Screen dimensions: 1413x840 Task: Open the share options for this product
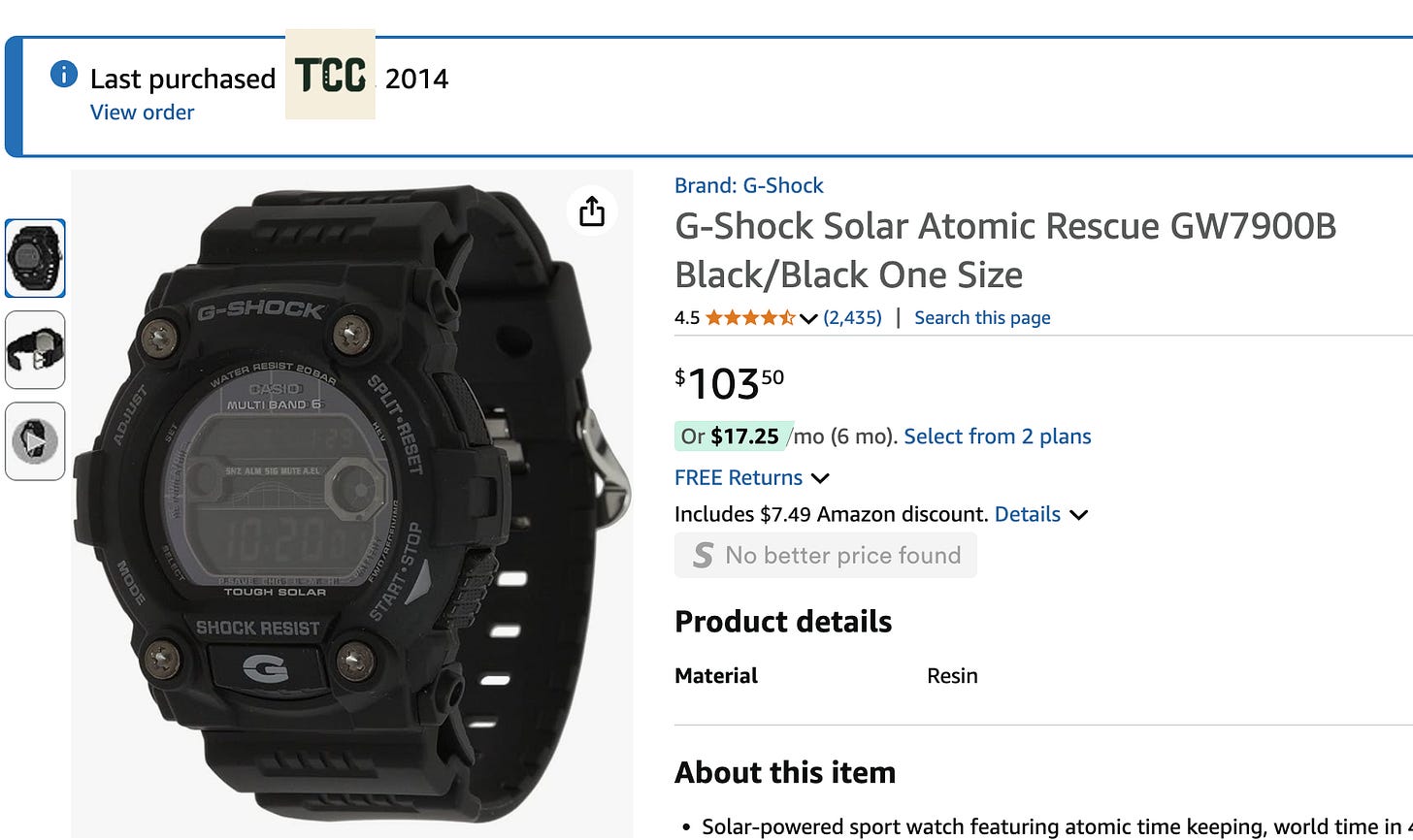click(592, 210)
